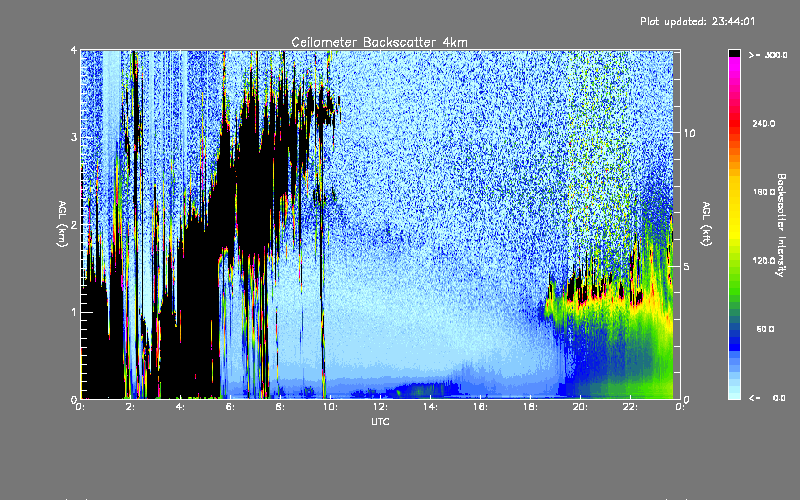Click the black top of the colorbar

coord(734,53)
